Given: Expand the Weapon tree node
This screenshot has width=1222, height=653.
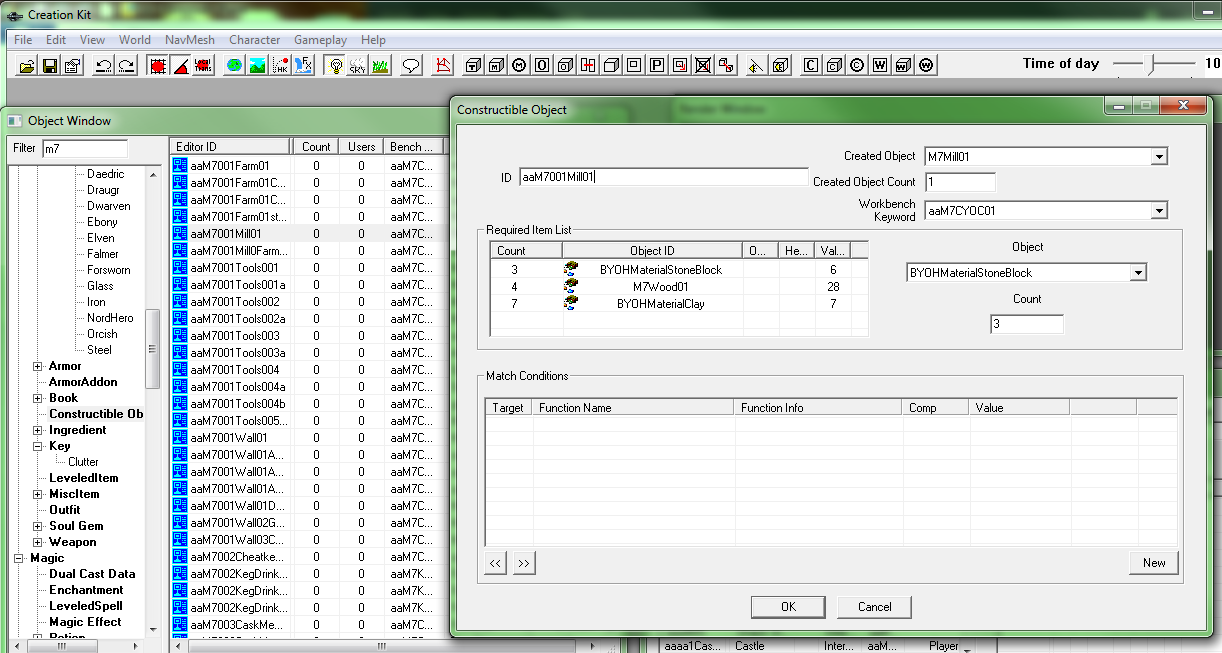Looking at the screenshot, I should click(x=38, y=542).
